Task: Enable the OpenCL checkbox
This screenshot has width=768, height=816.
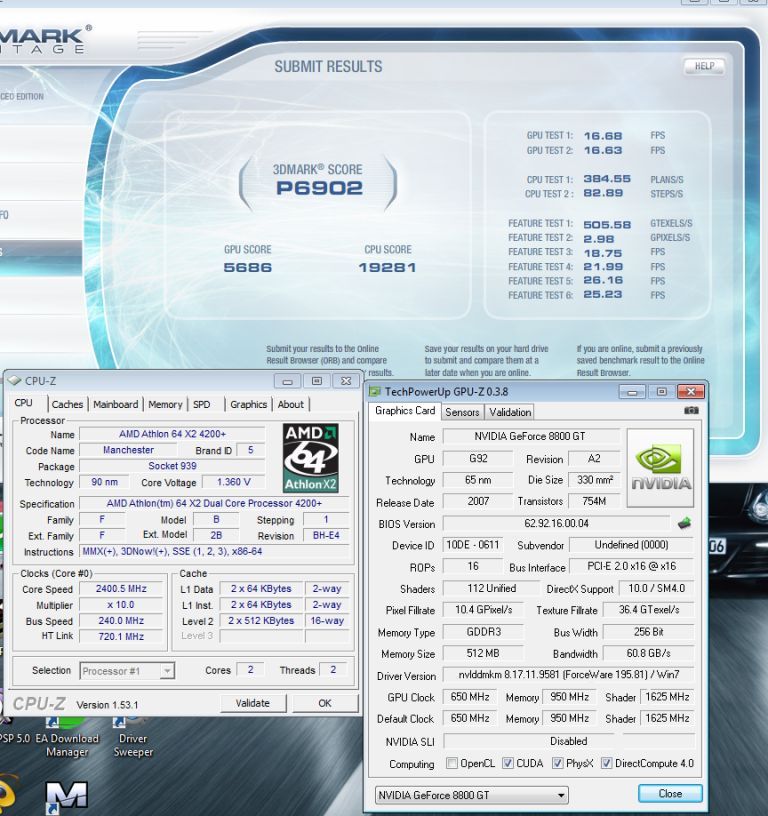Action: [453, 764]
